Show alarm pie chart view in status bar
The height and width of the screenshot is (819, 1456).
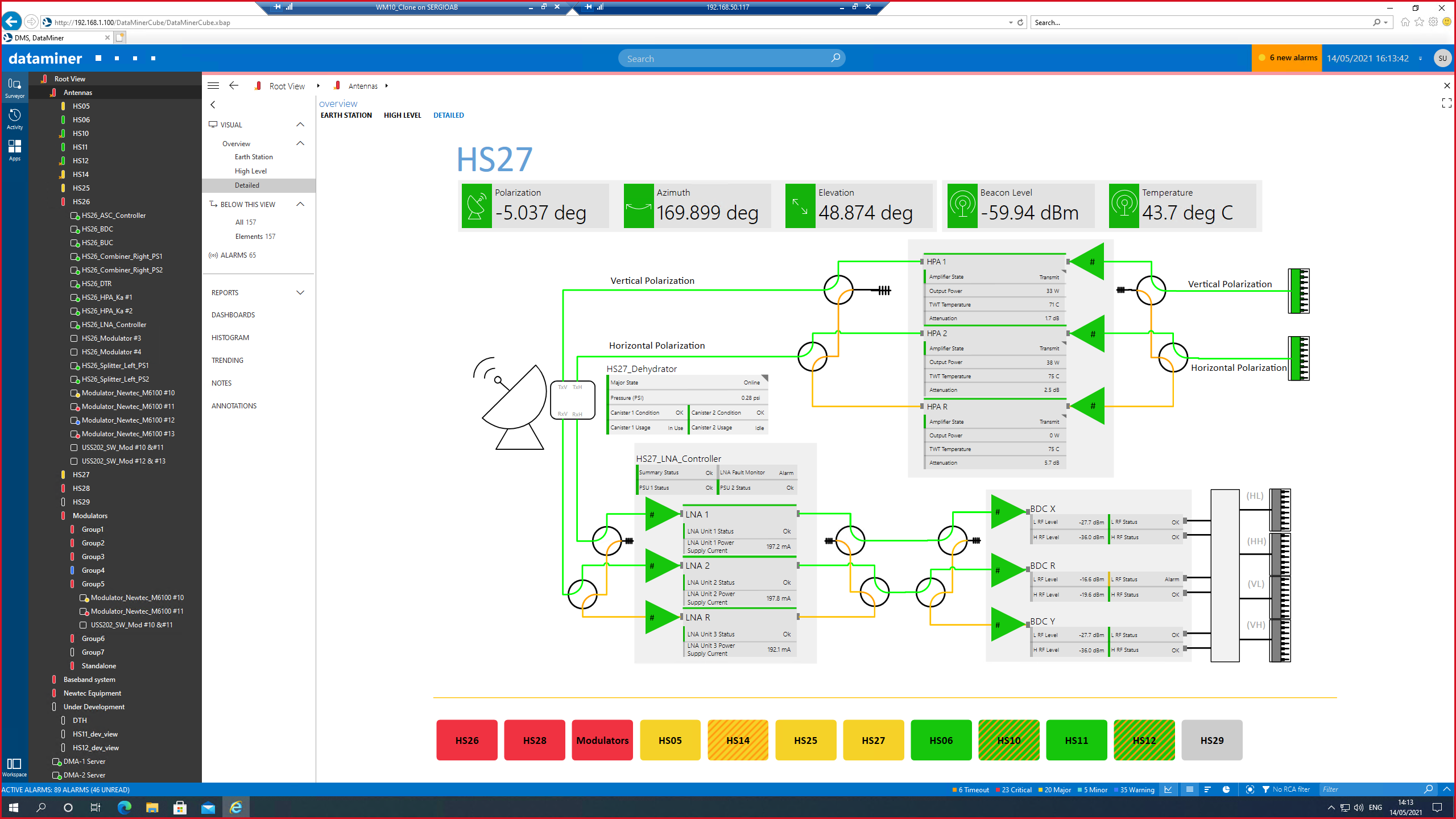point(1226,789)
